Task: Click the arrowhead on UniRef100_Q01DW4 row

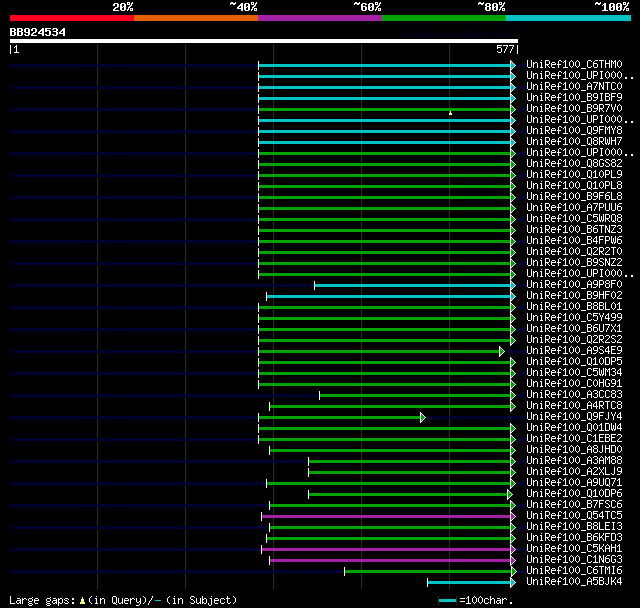Action: (513, 428)
